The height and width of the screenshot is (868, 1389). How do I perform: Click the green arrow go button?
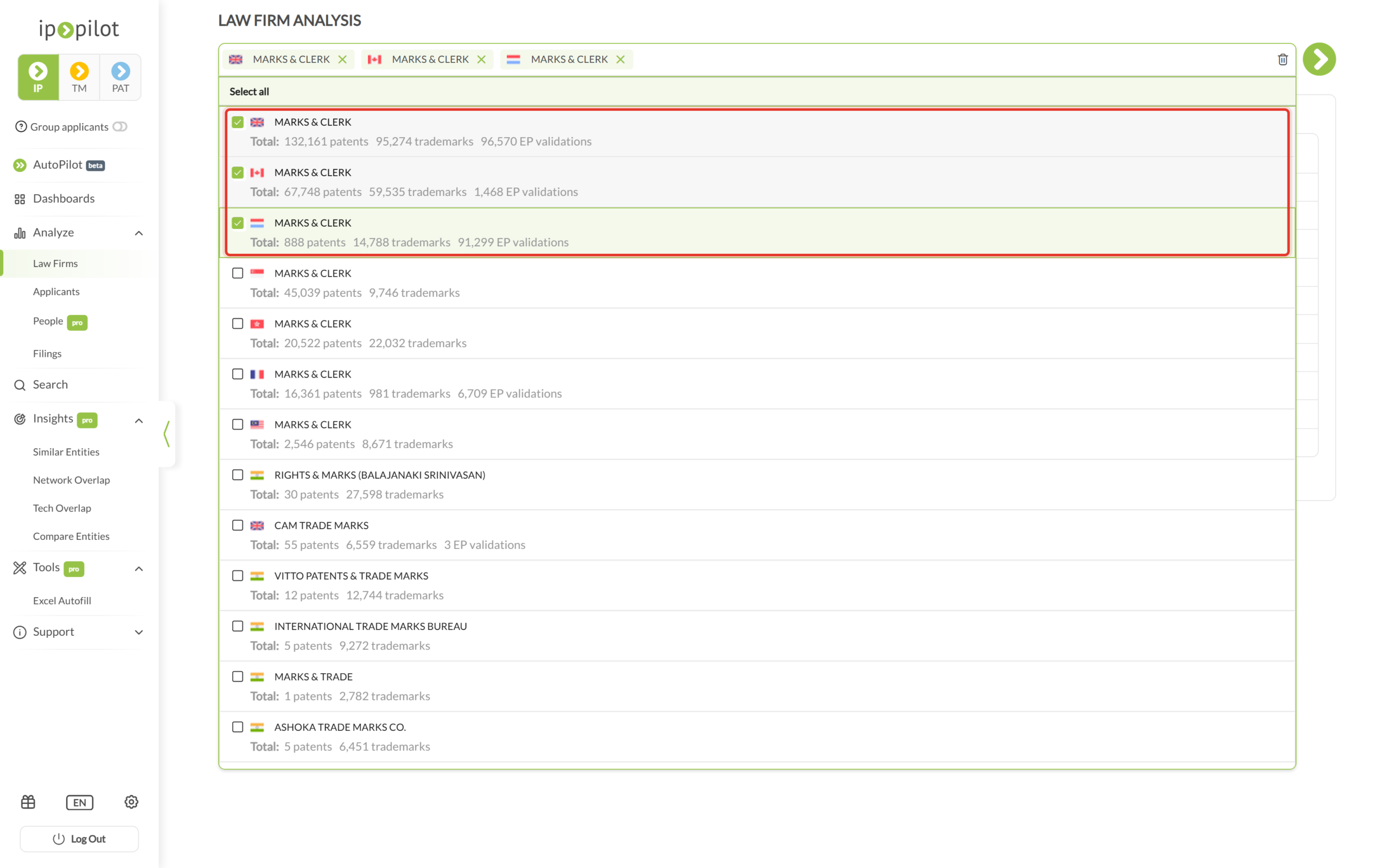click(1318, 59)
